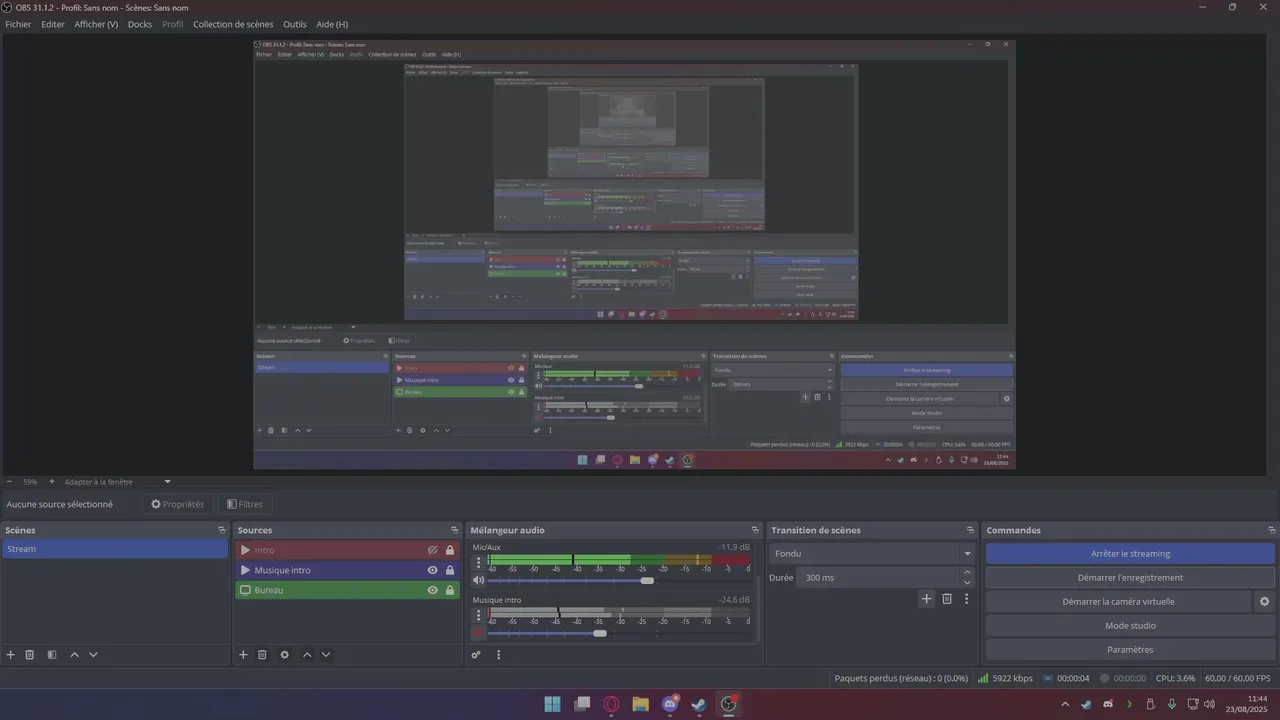Open the Docks menu

(x=140, y=24)
